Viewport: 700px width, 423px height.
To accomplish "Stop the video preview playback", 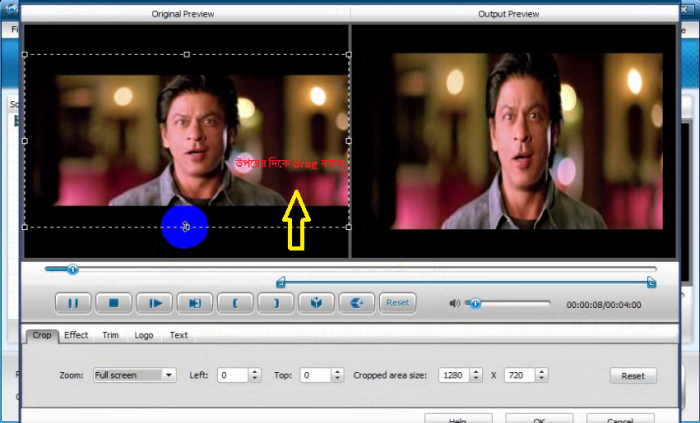I will pyautogui.click(x=114, y=303).
